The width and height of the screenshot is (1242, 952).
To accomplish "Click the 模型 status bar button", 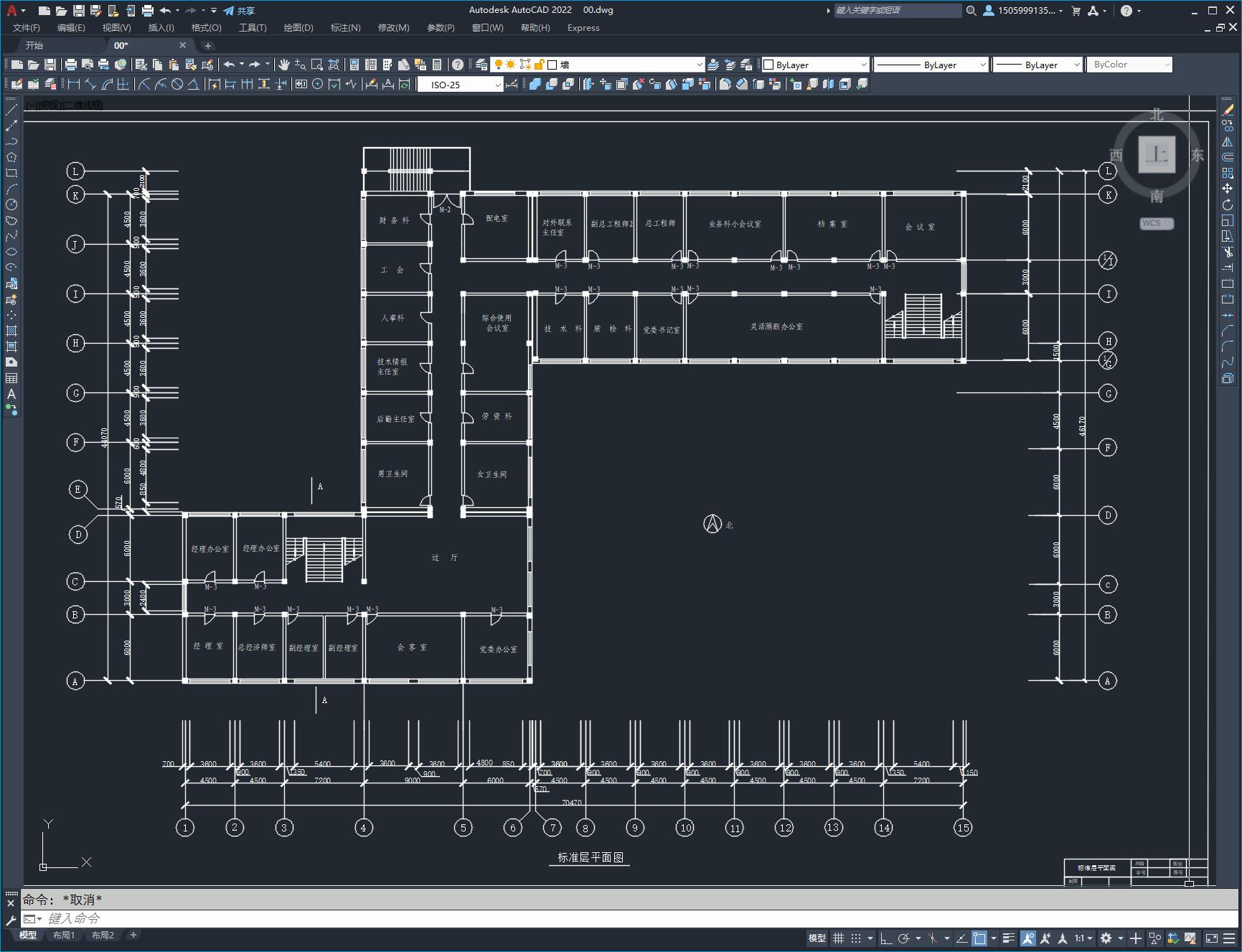I will pyautogui.click(x=817, y=938).
